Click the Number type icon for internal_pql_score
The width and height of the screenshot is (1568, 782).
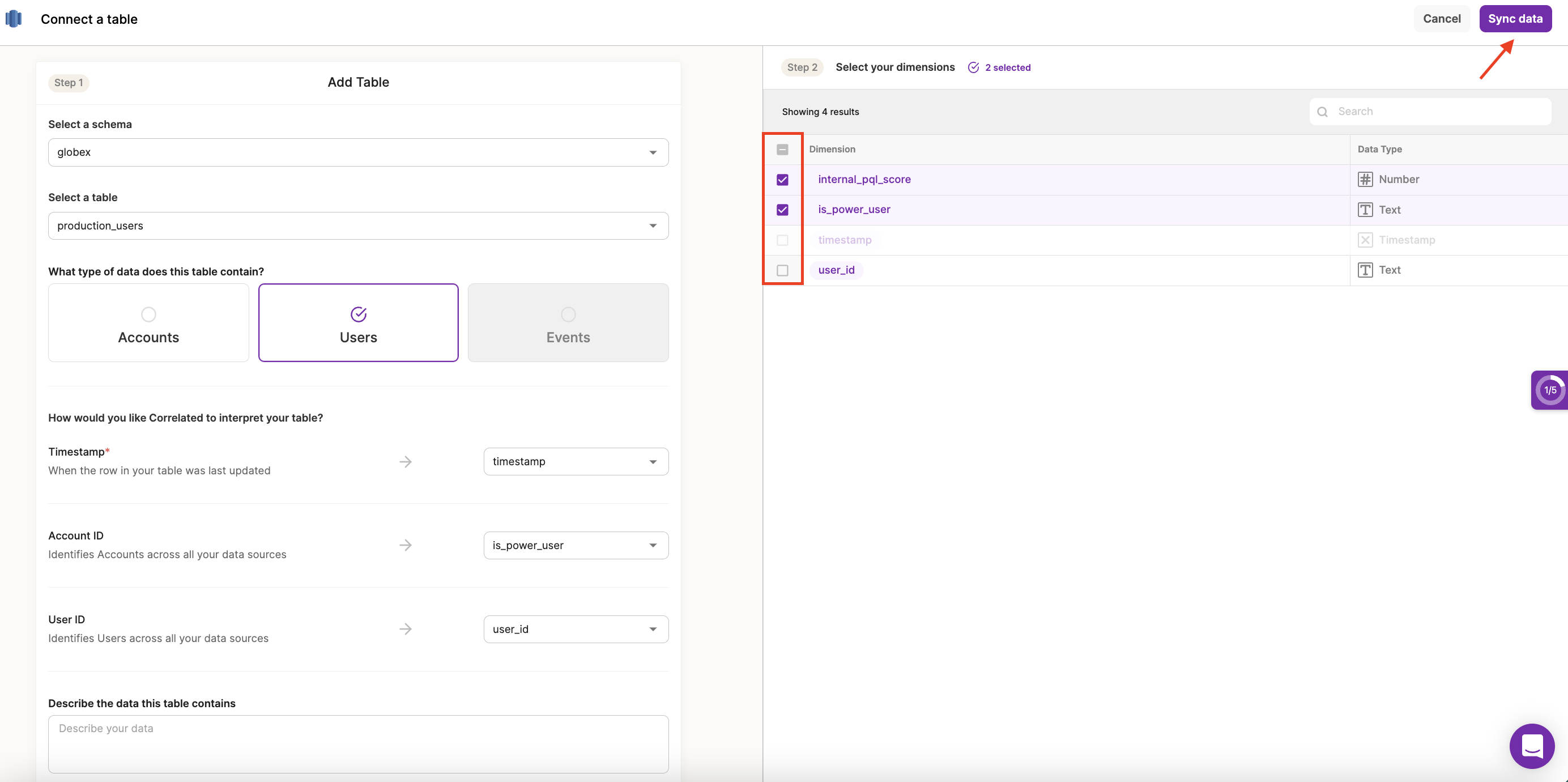tap(1365, 180)
